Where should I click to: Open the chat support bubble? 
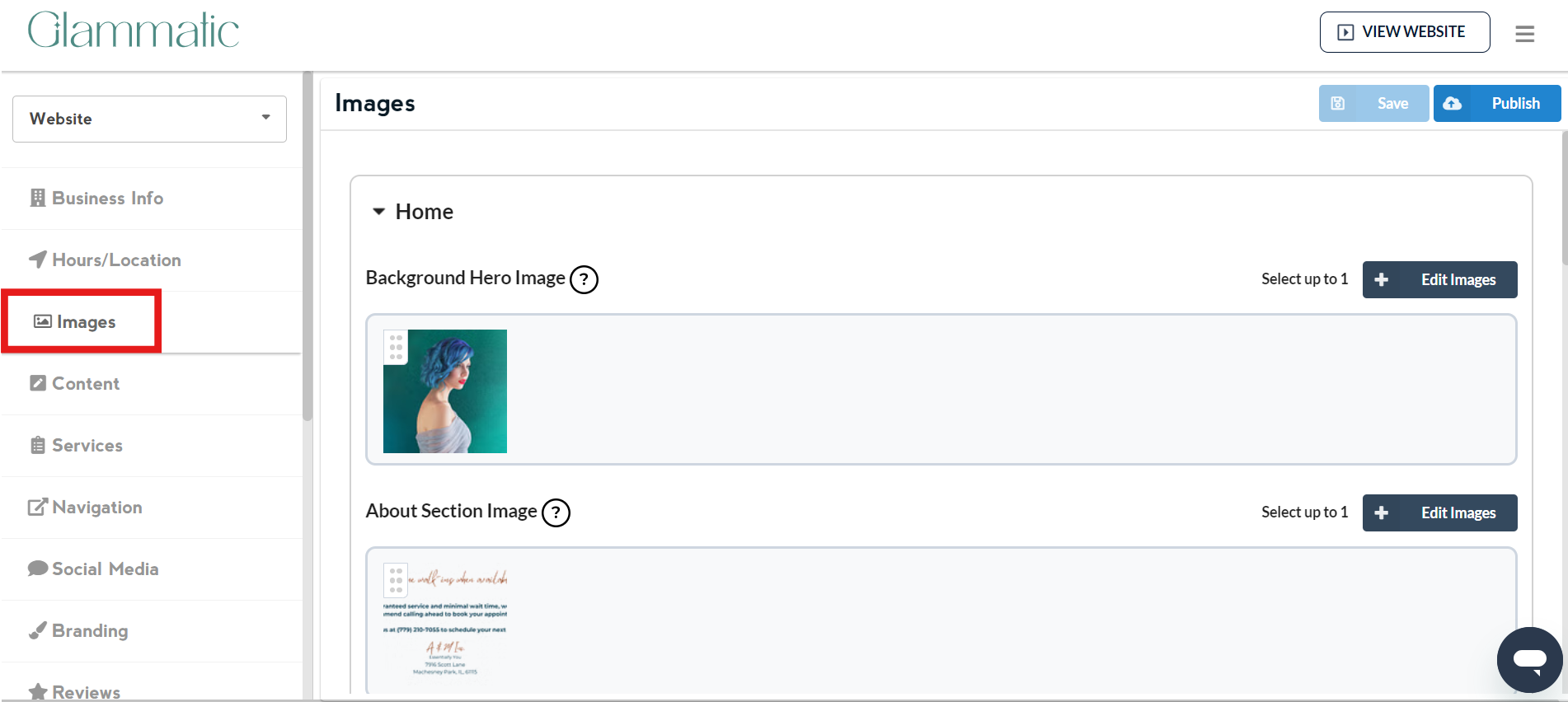pyautogui.click(x=1529, y=660)
